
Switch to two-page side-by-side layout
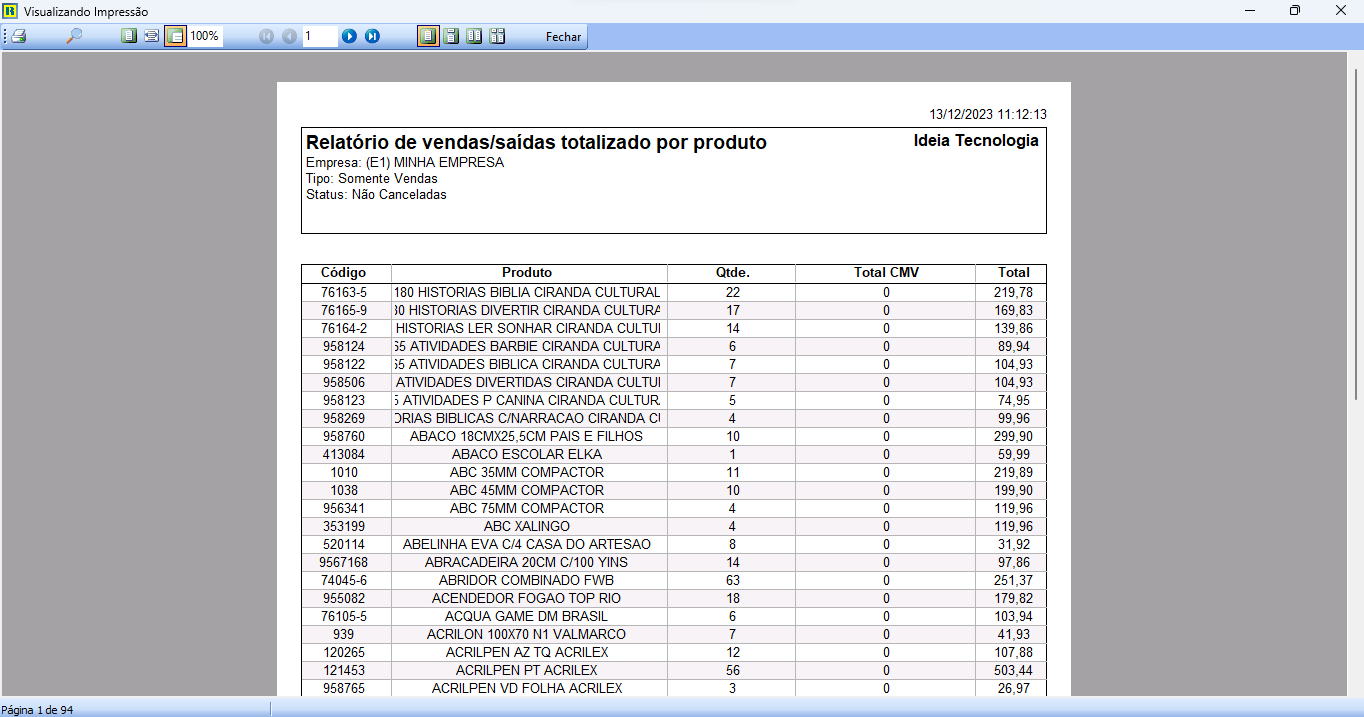(474, 36)
